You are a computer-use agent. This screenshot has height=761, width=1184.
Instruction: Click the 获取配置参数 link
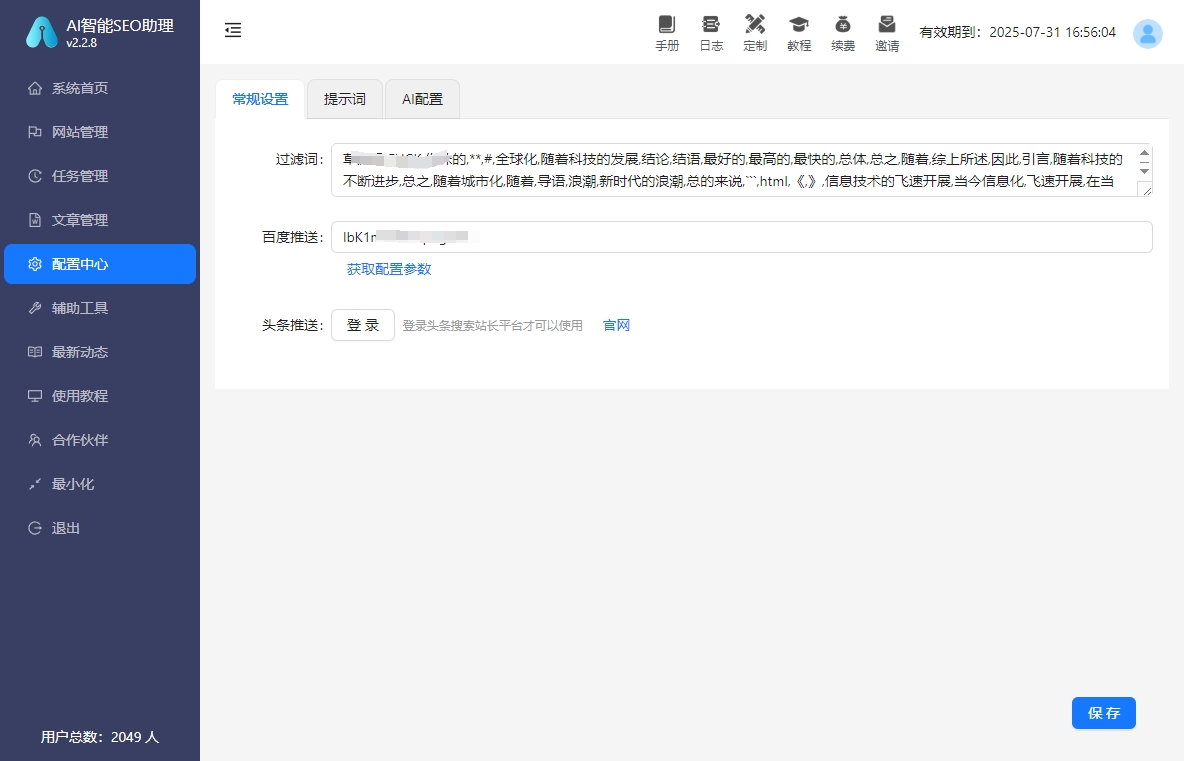387,269
